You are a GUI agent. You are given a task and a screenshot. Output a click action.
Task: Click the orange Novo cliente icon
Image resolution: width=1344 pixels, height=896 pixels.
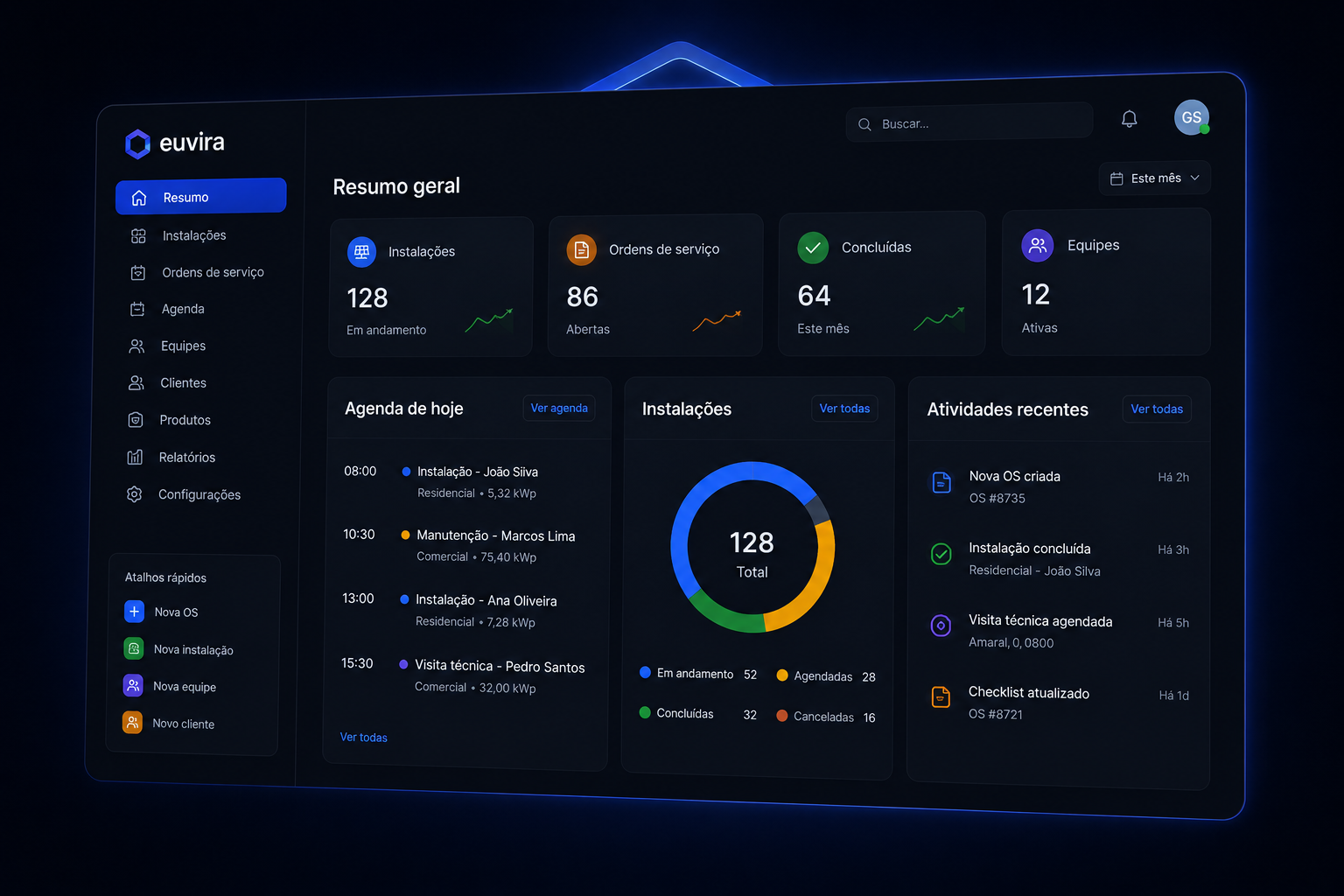pyautogui.click(x=132, y=723)
